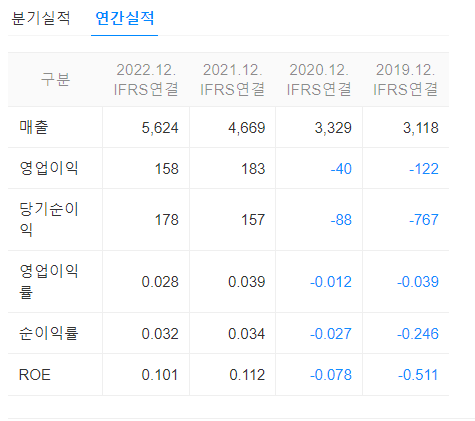Click the ROE row label

point(35,375)
